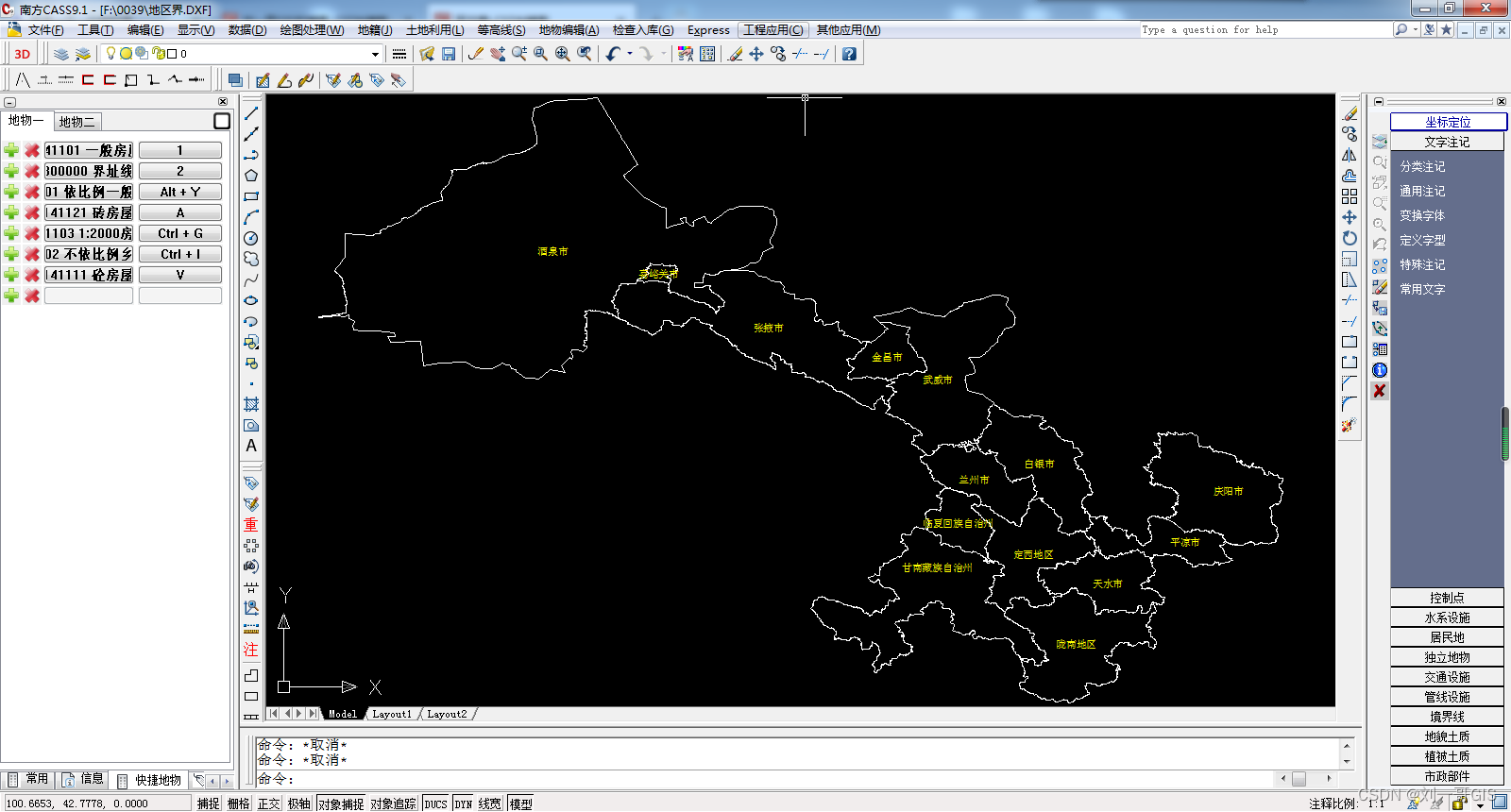Select the rotate tool on the right toolbar

1350,238
